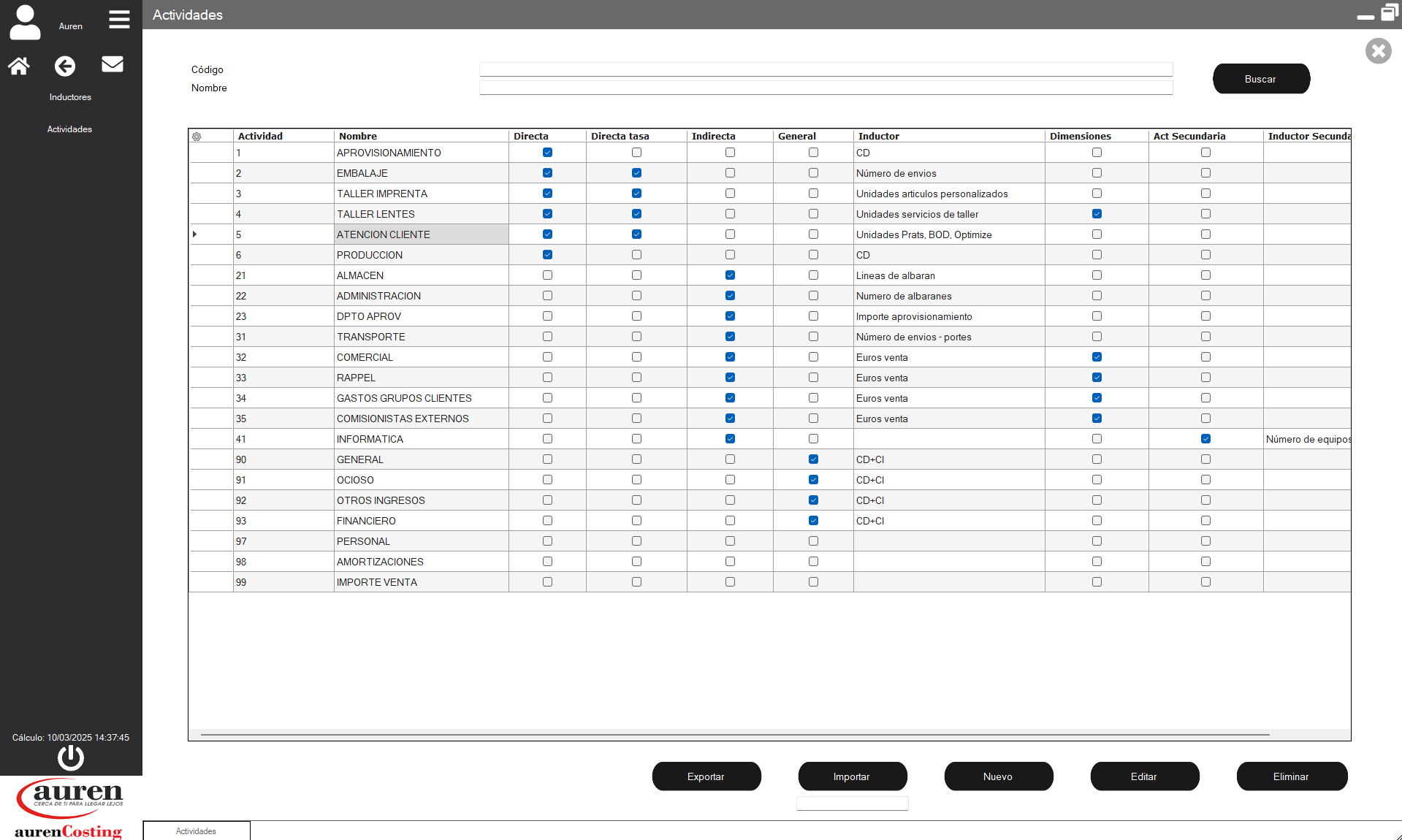The width and height of the screenshot is (1402, 840).
Task: Click the back arrow icon
Action: coord(65,66)
